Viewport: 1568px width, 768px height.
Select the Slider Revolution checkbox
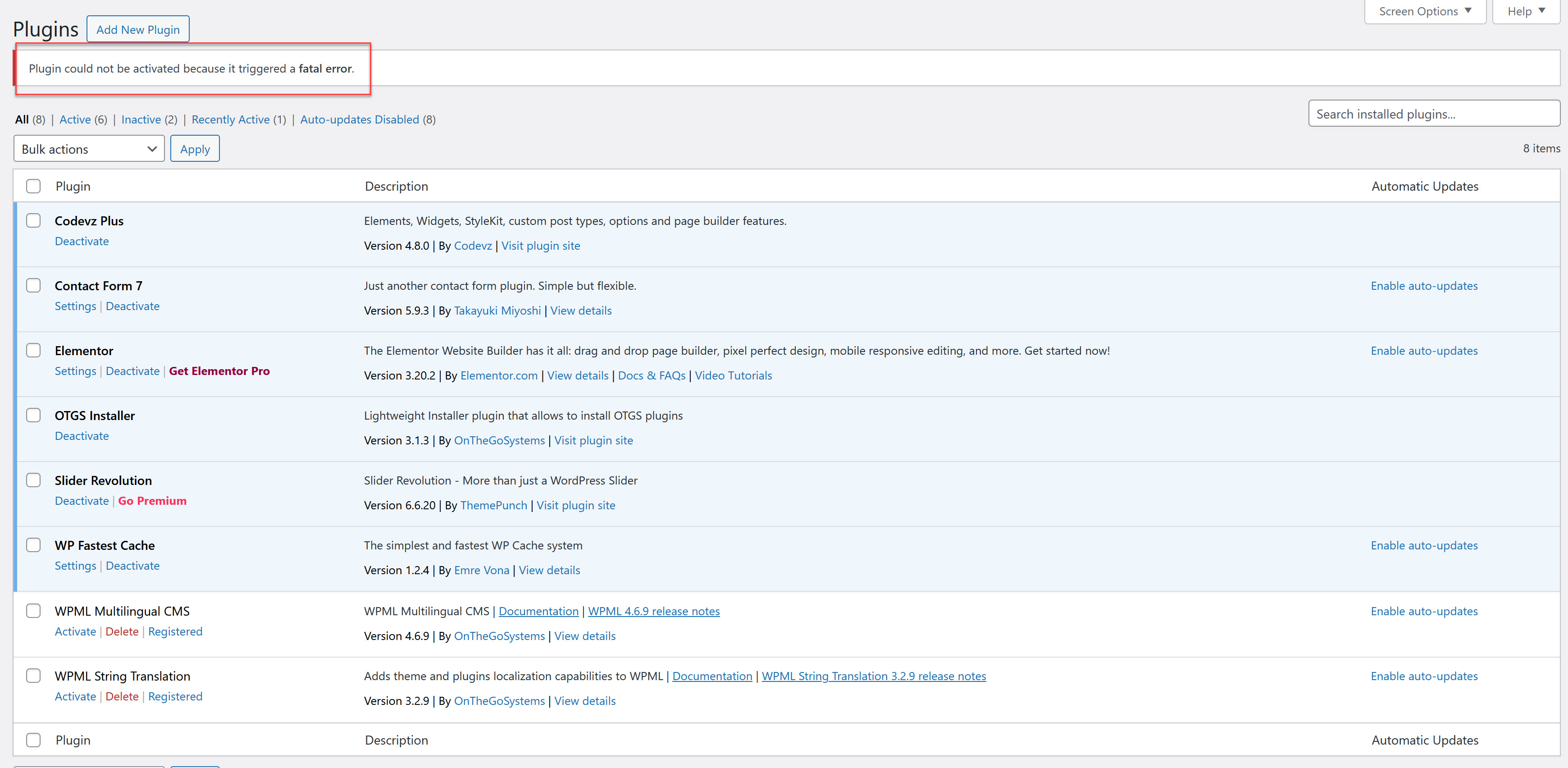pos(33,480)
